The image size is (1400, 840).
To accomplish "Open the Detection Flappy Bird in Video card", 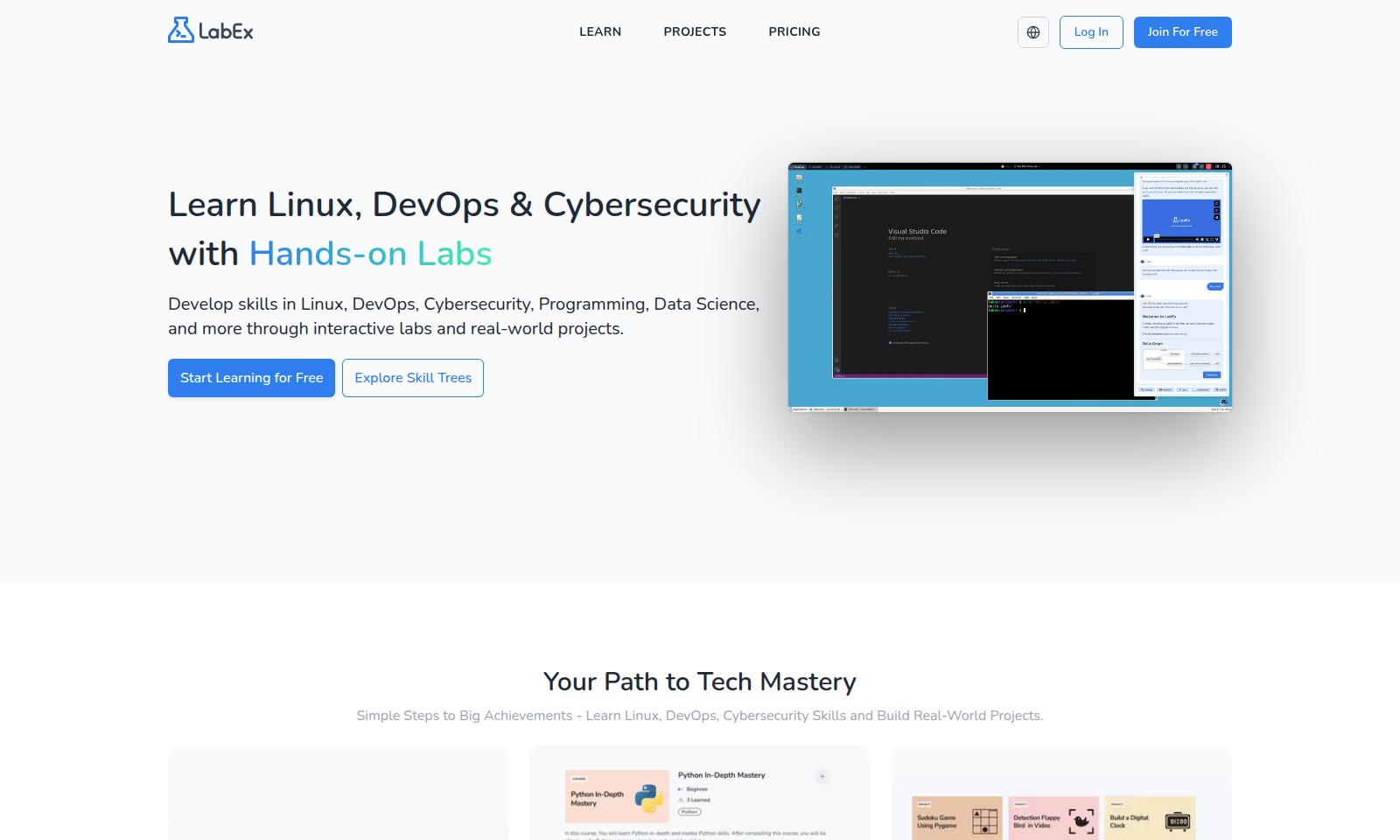I will [x=1053, y=818].
